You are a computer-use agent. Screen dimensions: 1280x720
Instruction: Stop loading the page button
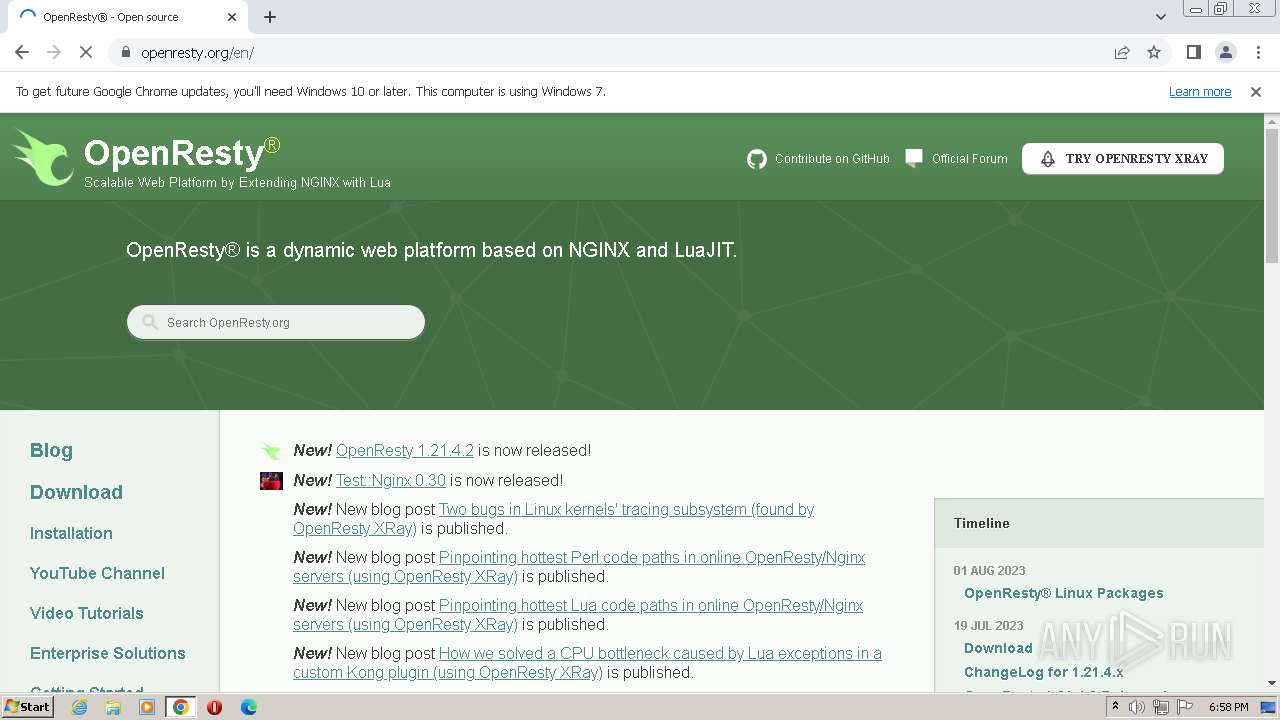coord(86,52)
